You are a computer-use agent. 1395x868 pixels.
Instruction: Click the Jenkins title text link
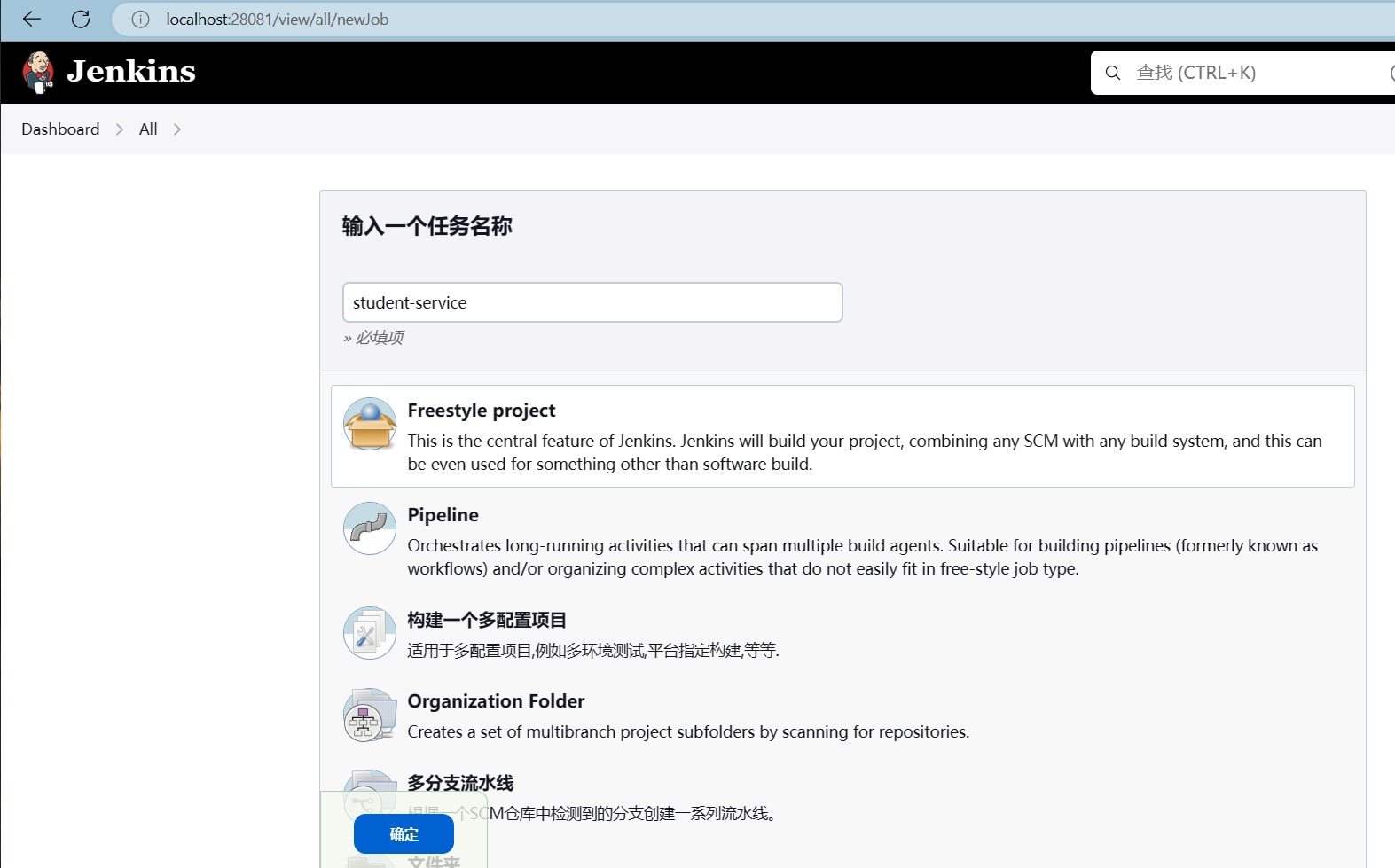click(131, 71)
